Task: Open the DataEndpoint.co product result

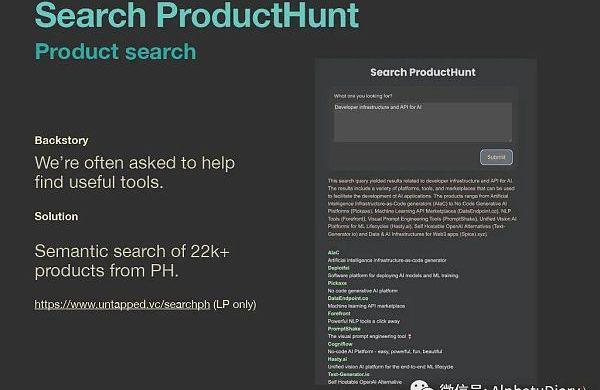Action: point(348,298)
